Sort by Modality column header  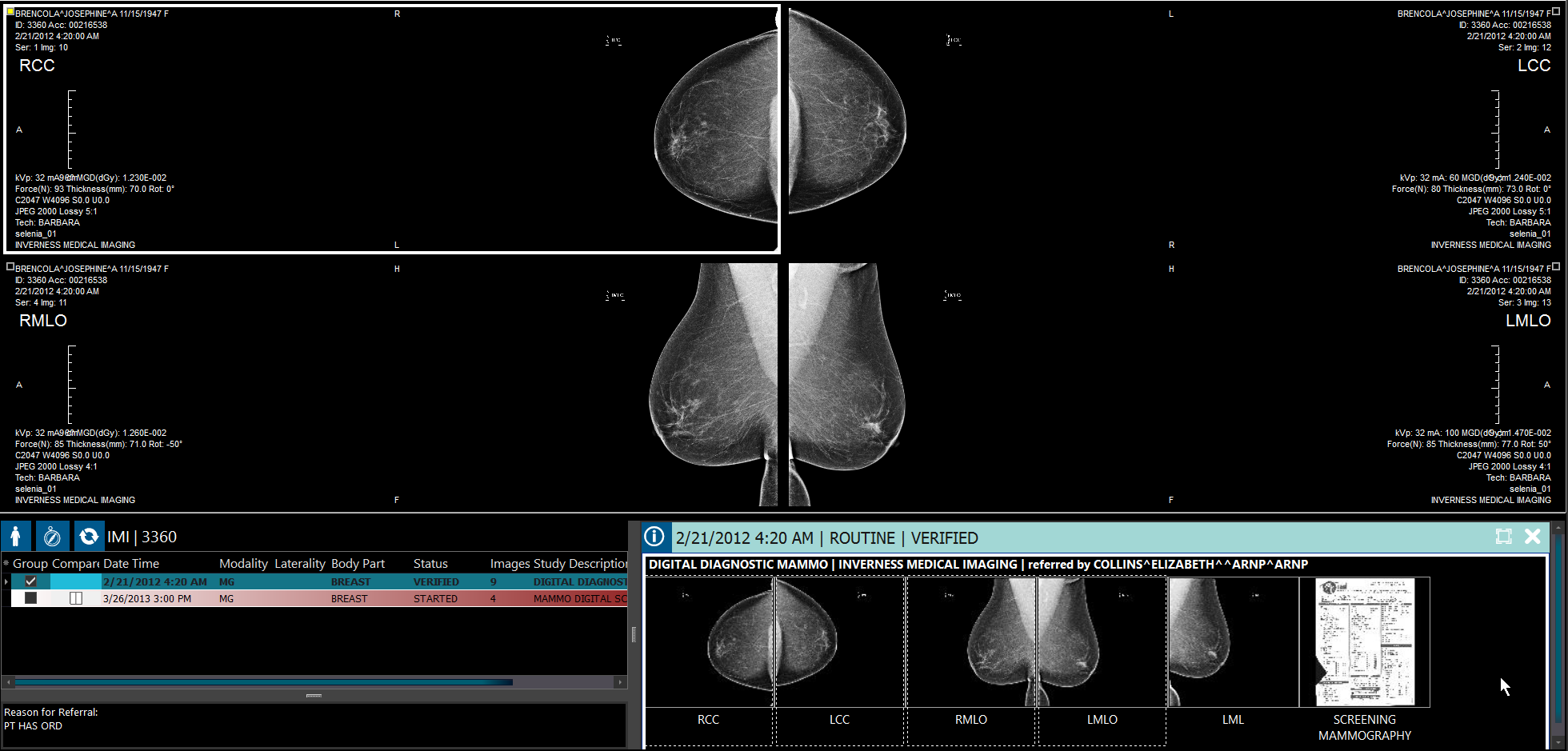(x=243, y=564)
